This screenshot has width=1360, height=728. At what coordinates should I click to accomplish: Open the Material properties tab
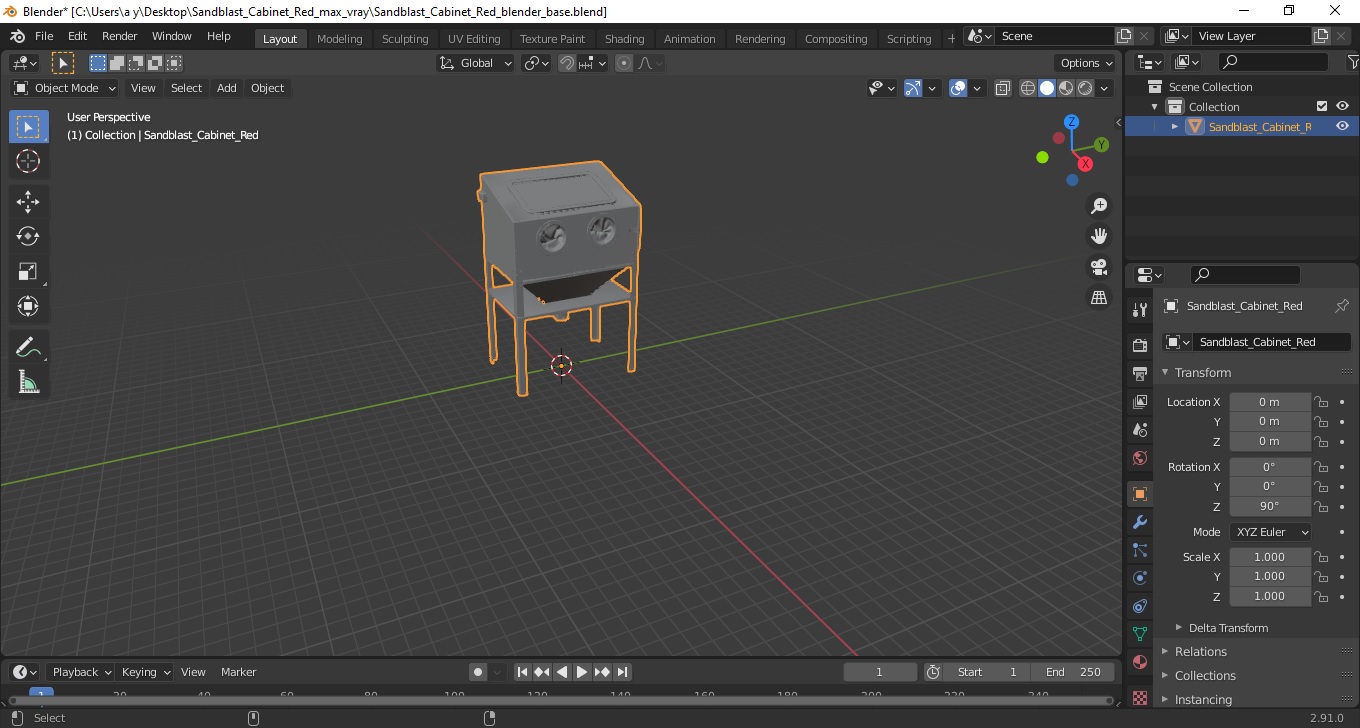coord(1140,662)
